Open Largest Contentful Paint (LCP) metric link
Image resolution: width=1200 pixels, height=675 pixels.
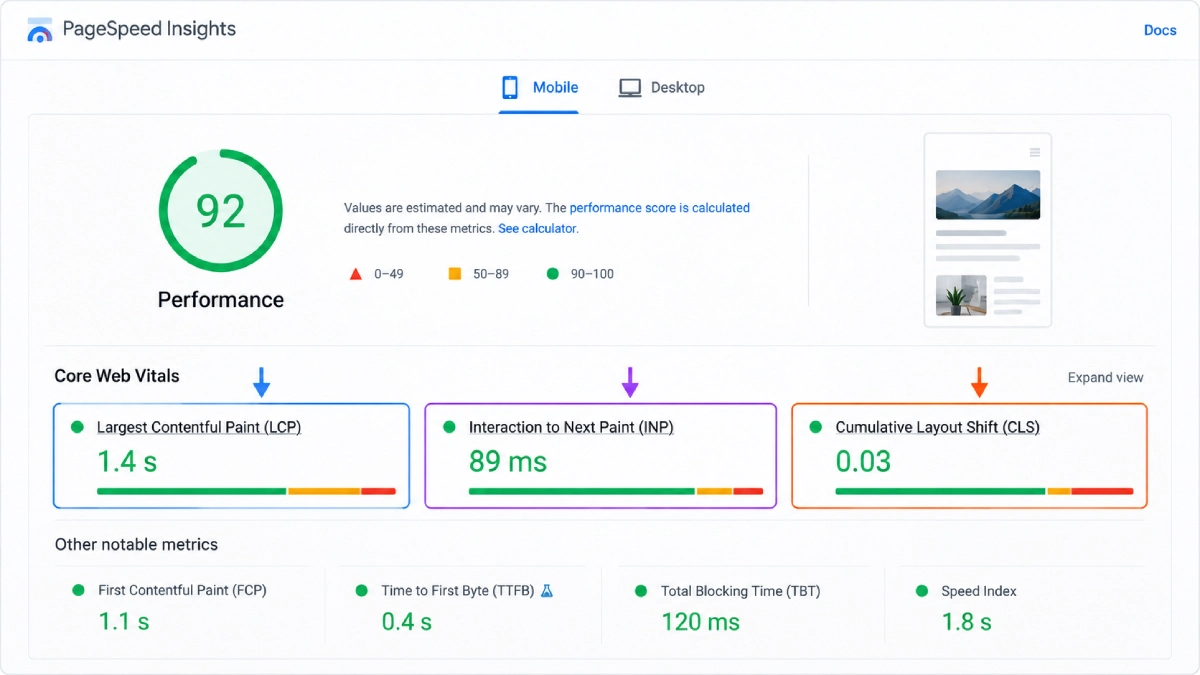tap(199, 427)
